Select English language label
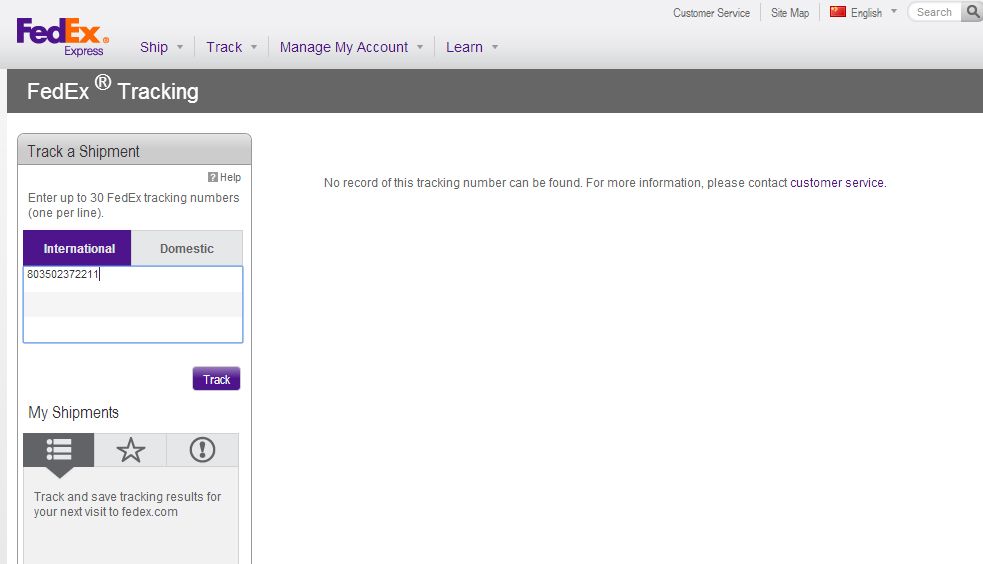Image resolution: width=983 pixels, height=564 pixels. (866, 13)
